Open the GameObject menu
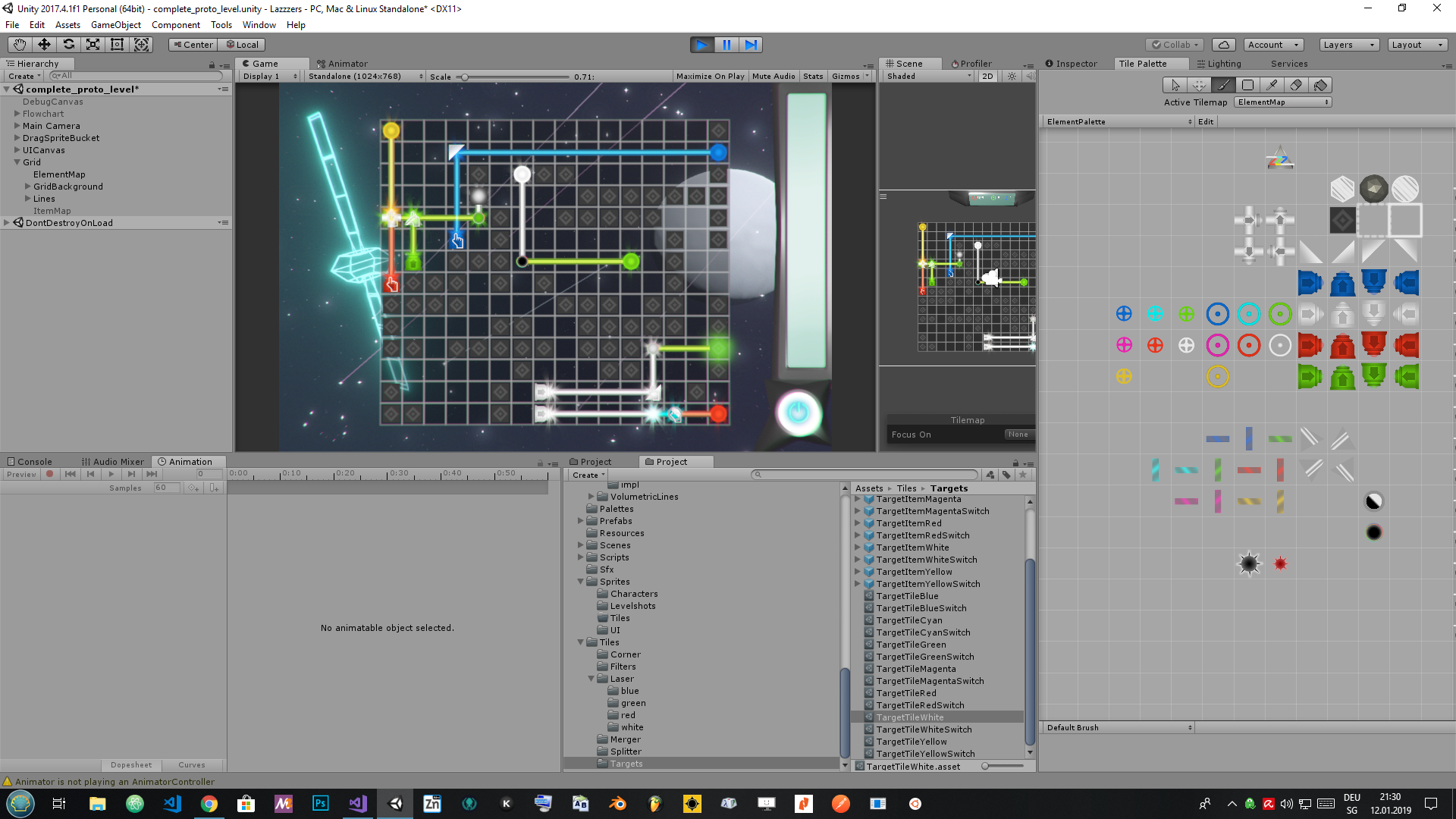 115,25
